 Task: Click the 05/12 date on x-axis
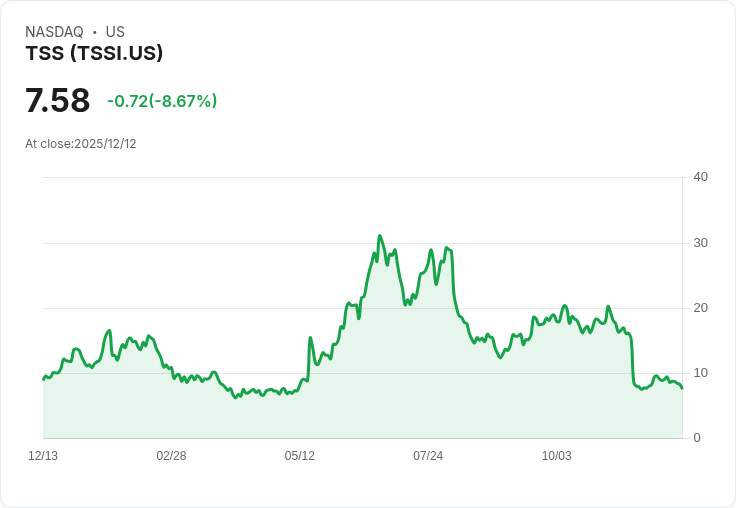pyautogui.click(x=299, y=456)
